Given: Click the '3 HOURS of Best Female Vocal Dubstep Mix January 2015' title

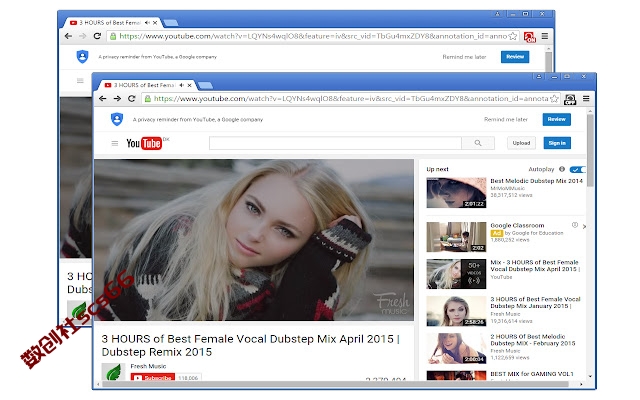Looking at the screenshot, I should [535, 302].
